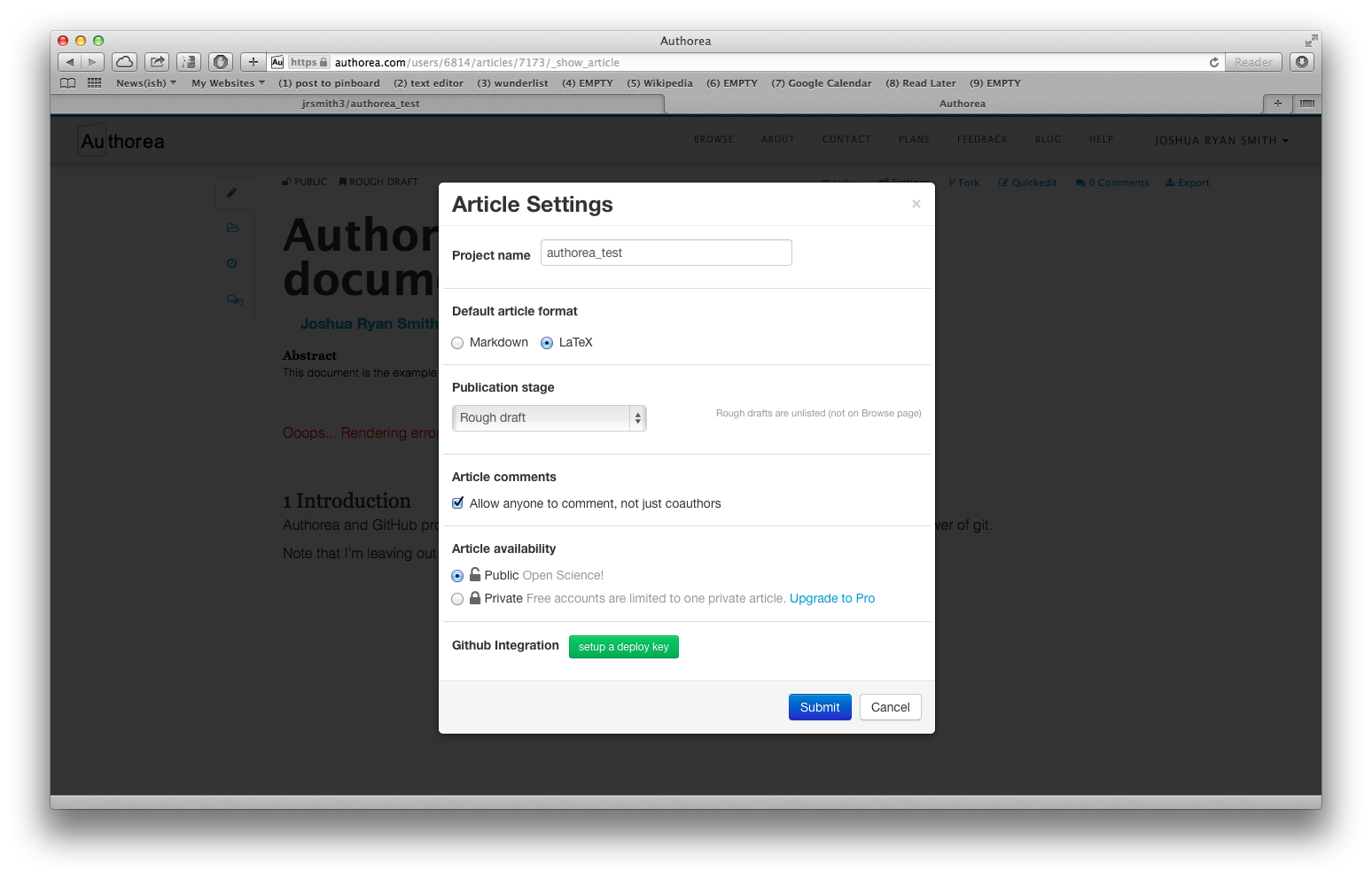Toggle allow anyone to comment checkbox
Screen dimensions: 1372x879
[x=457, y=503]
